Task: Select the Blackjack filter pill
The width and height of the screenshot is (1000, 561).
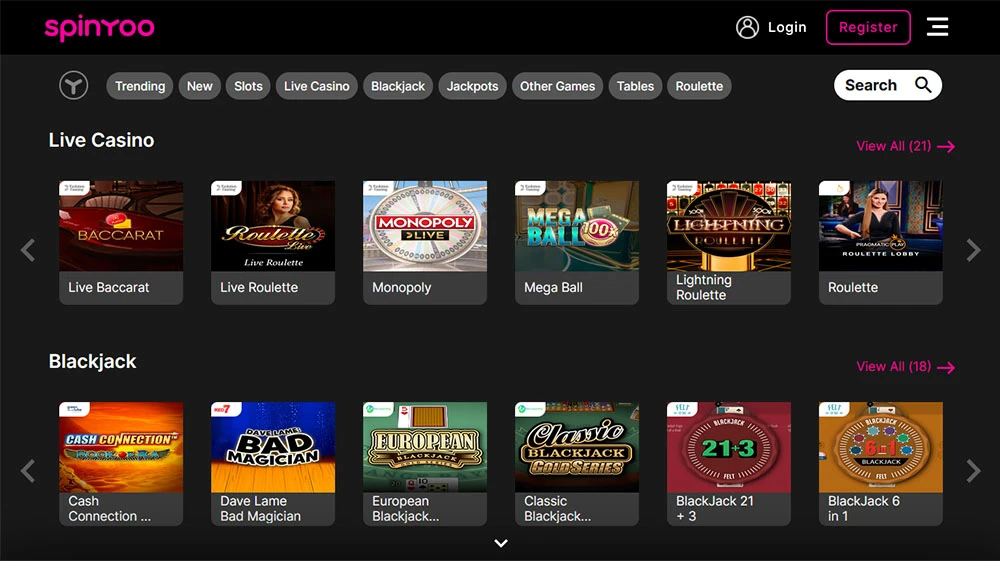Action: (398, 86)
